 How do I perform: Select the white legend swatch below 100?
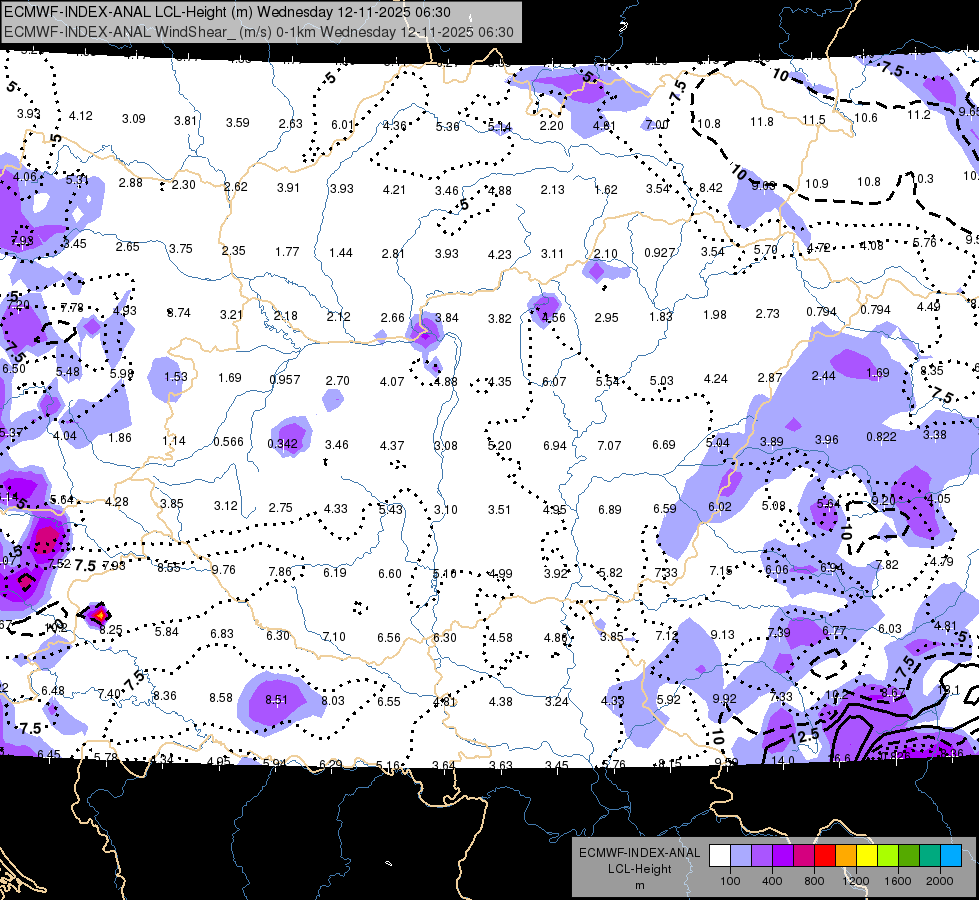(720, 856)
